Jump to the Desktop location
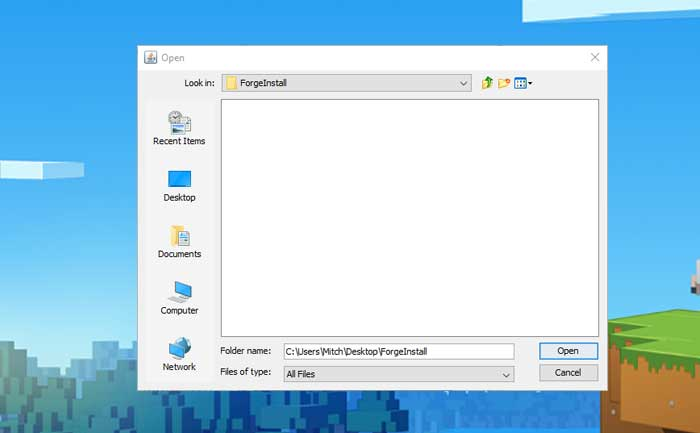Image resolution: width=700 pixels, height=433 pixels. (x=179, y=186)
